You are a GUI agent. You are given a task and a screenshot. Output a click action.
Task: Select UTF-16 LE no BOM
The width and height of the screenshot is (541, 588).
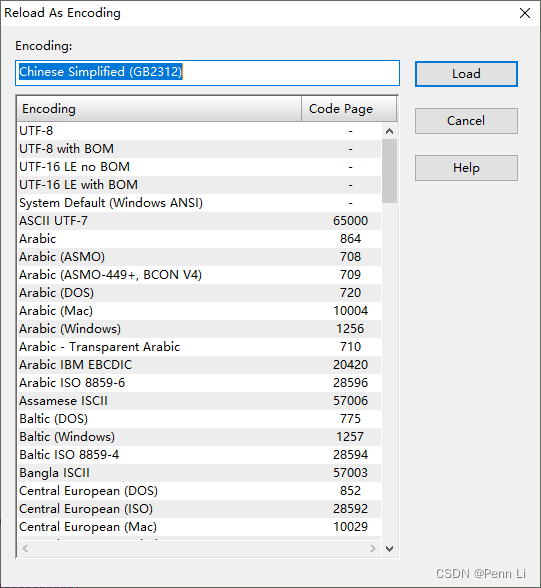coord(199,167)
